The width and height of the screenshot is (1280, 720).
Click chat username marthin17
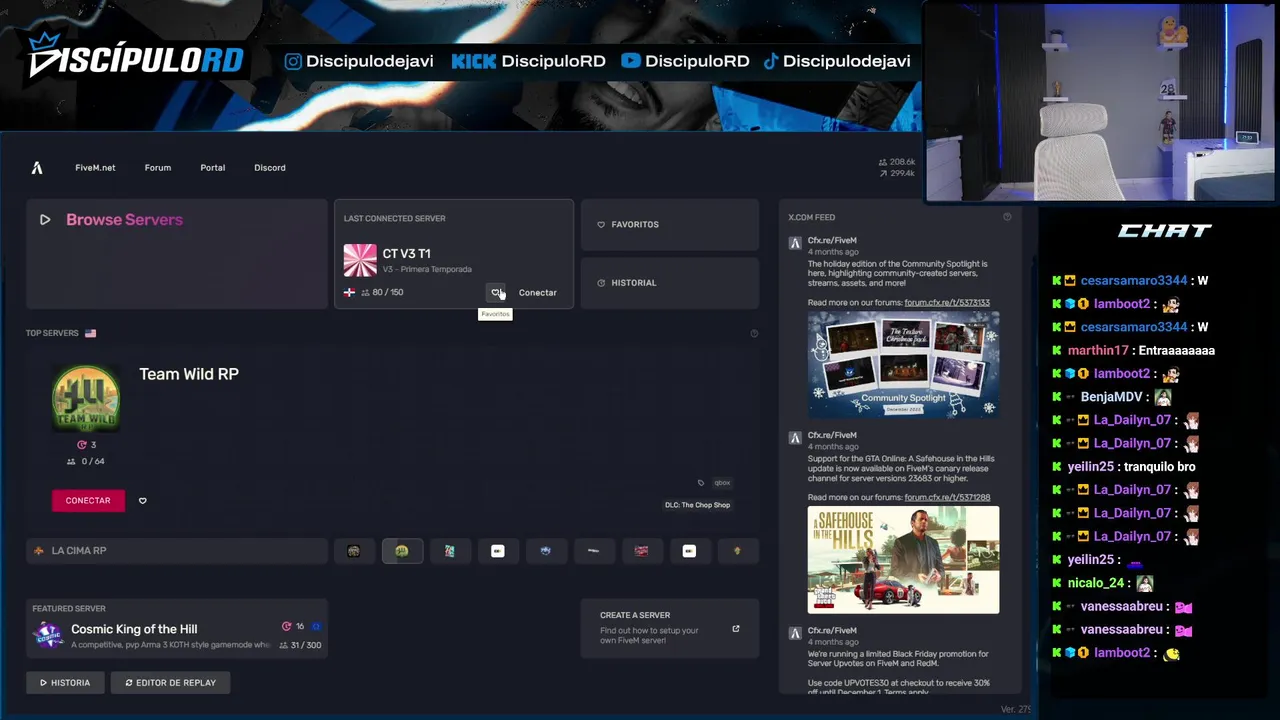1098,351
